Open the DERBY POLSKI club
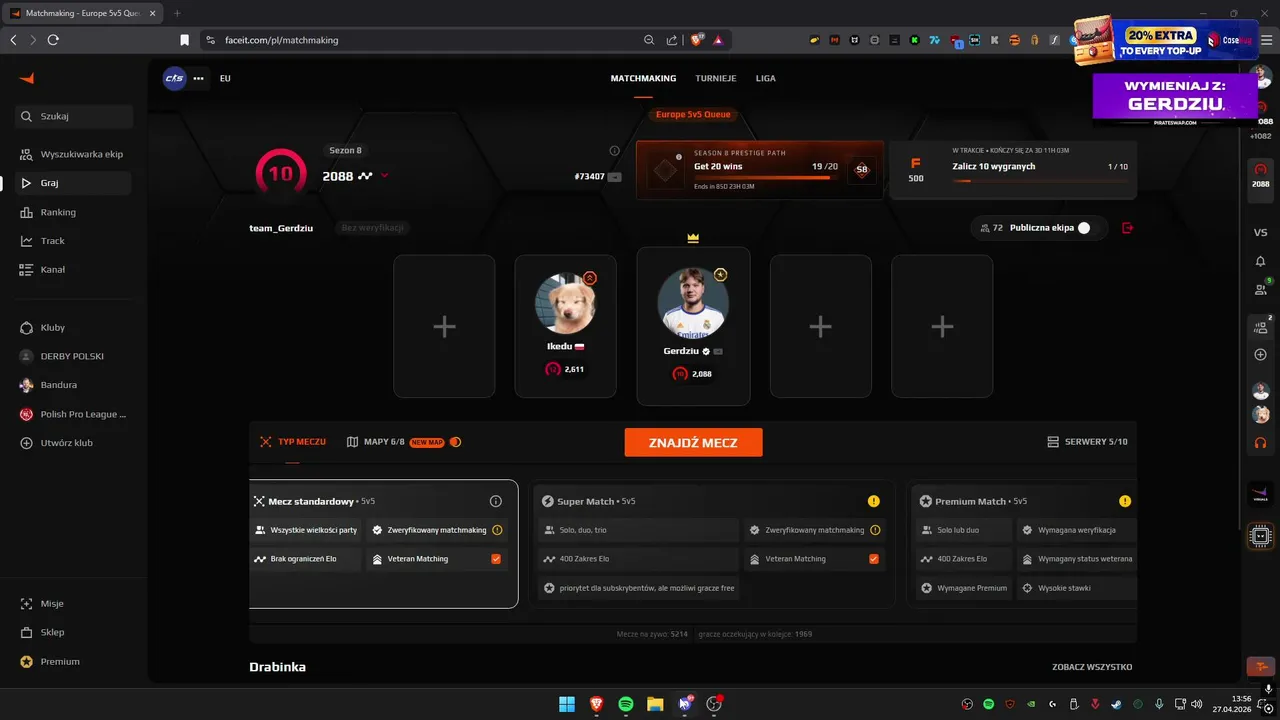The height and width of the screenshot is (720, 1280). pyautogui.click(x=74, y=356)
